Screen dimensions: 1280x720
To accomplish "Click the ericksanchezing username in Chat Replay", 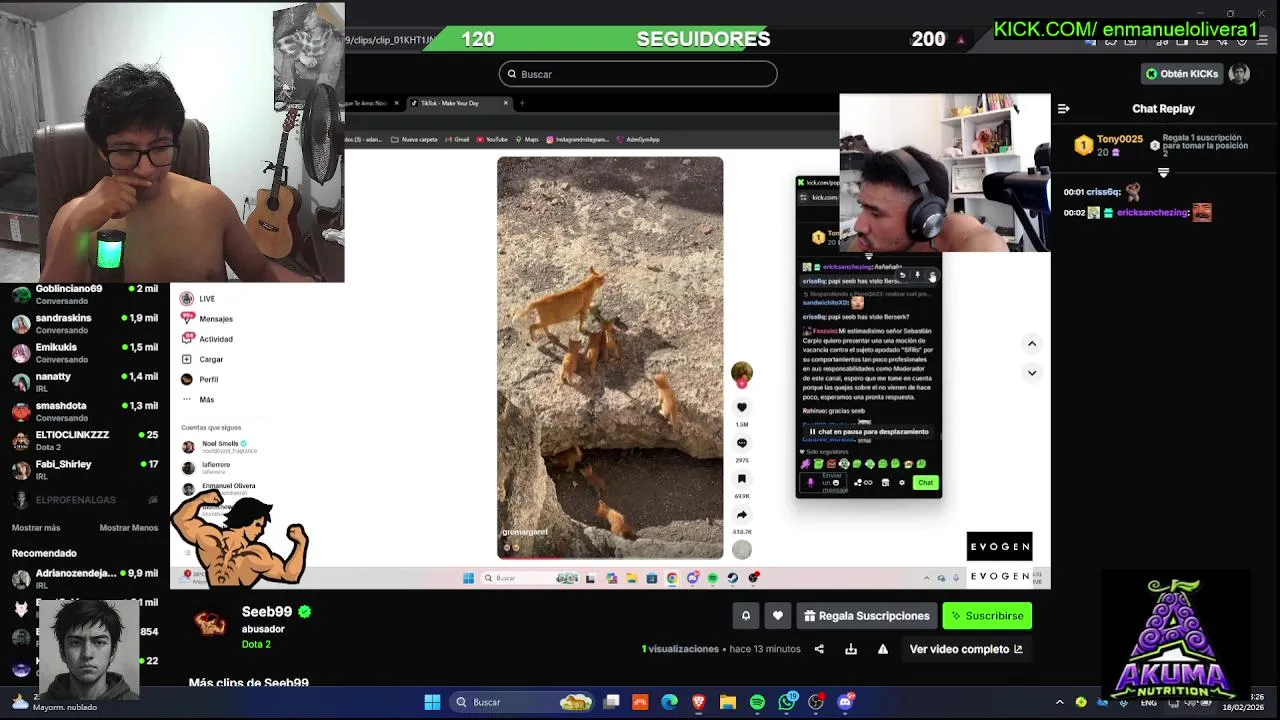I will tap(1153, 213).
